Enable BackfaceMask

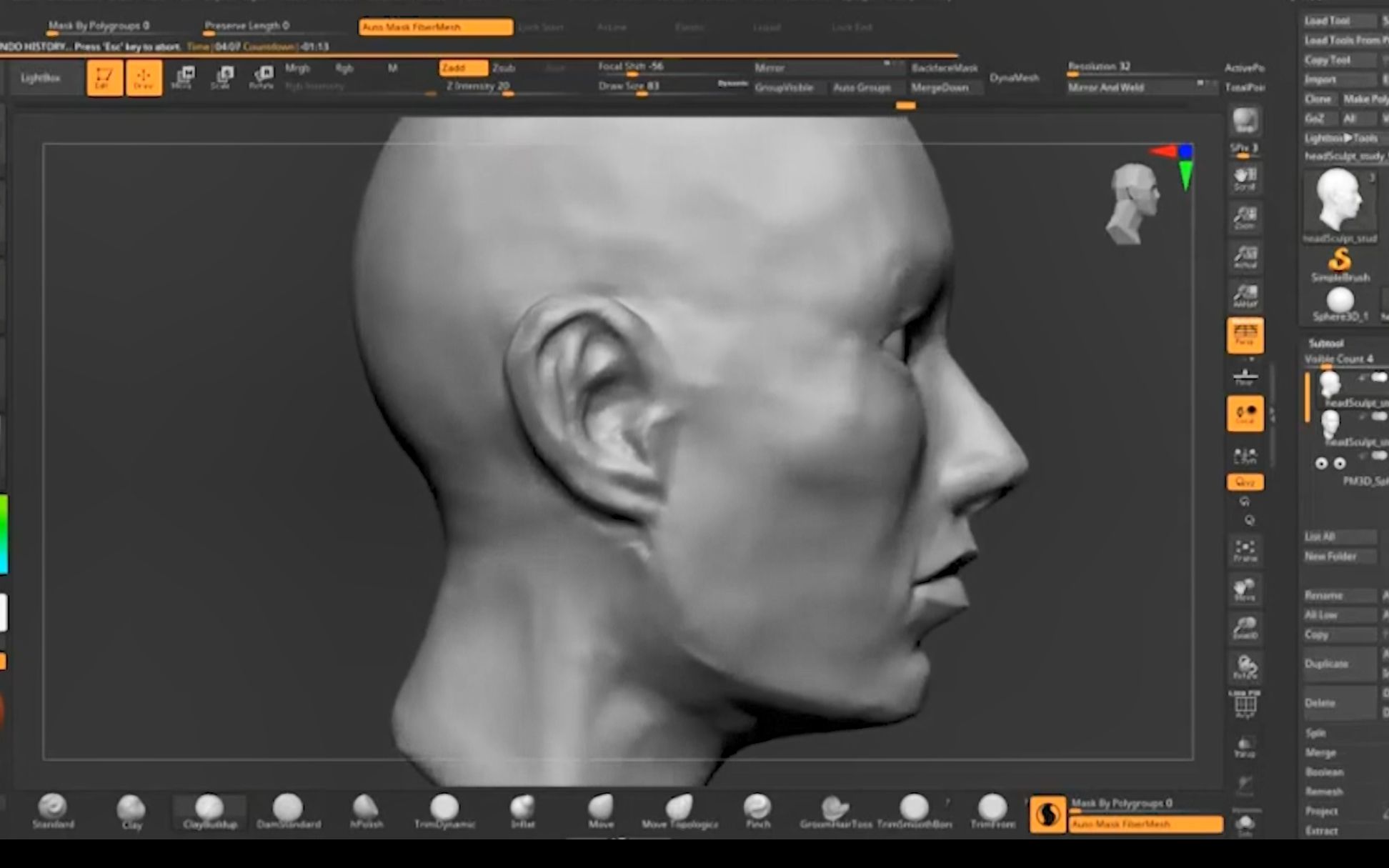click(x=943, y=68)
